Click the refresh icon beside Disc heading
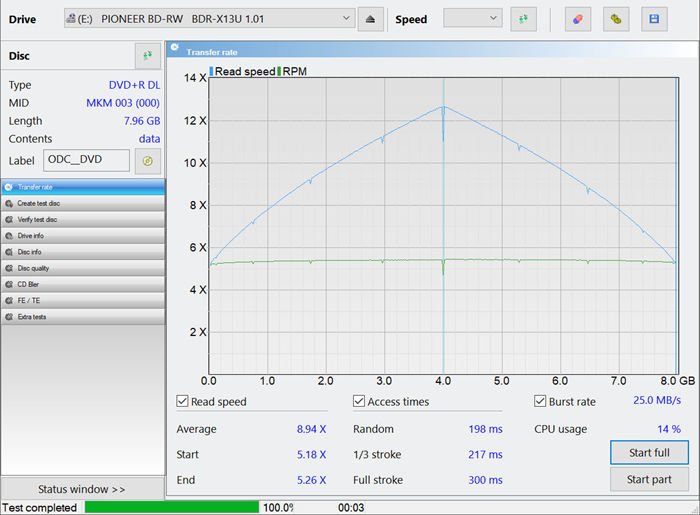 [148, 56]
